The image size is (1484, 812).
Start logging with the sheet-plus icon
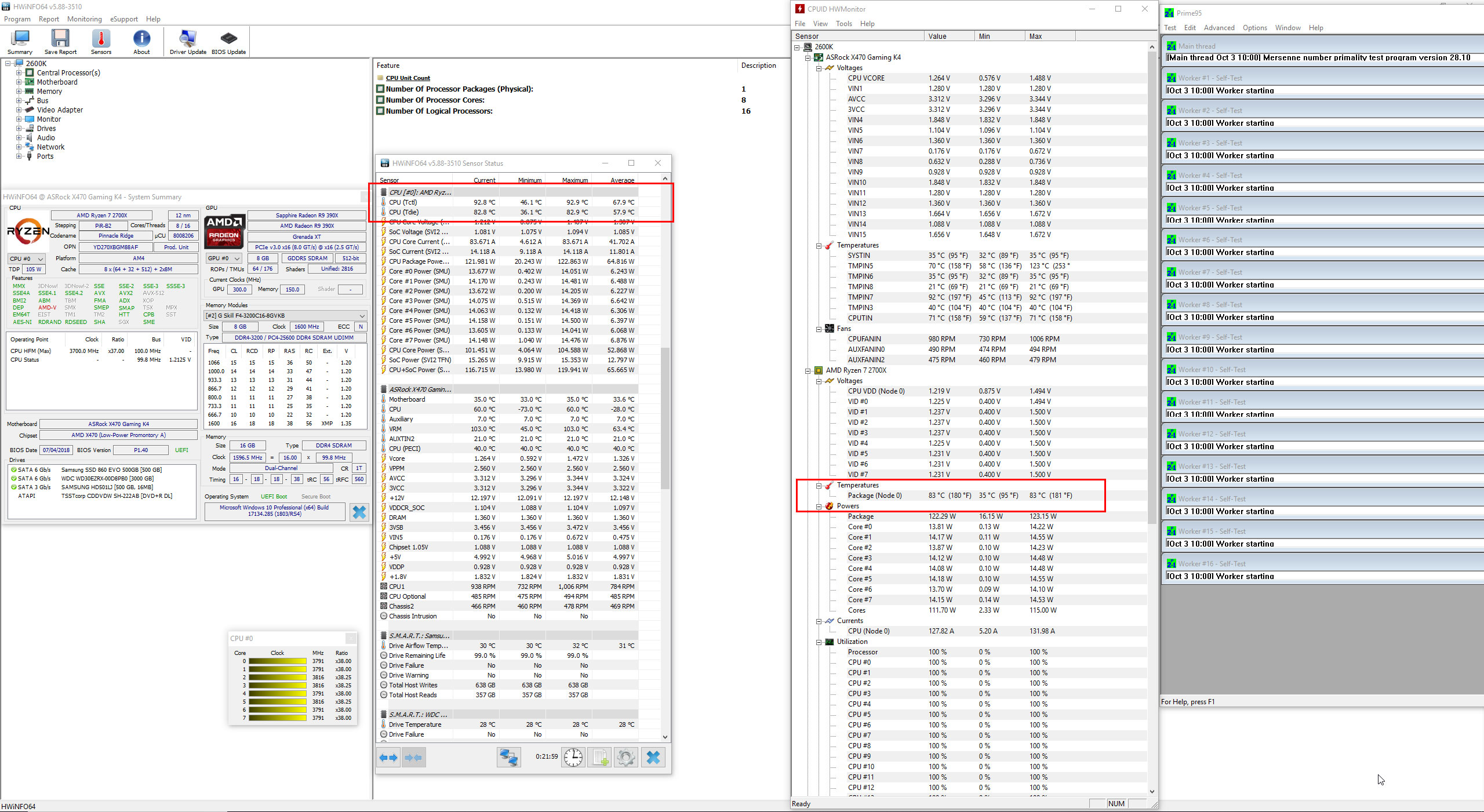[599, 758]
